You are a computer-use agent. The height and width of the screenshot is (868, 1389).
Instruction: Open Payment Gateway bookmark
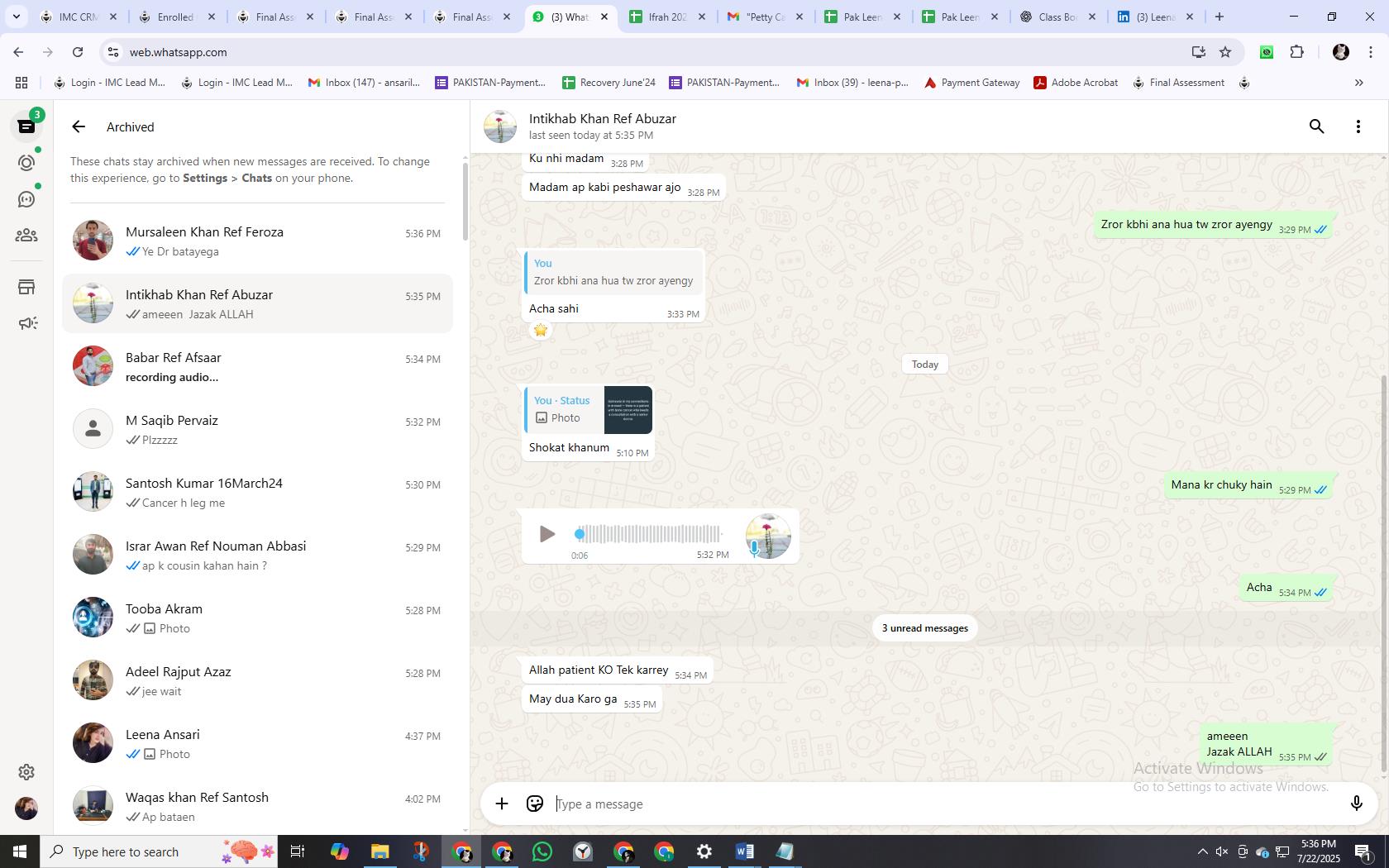click(x=971, y=83)
